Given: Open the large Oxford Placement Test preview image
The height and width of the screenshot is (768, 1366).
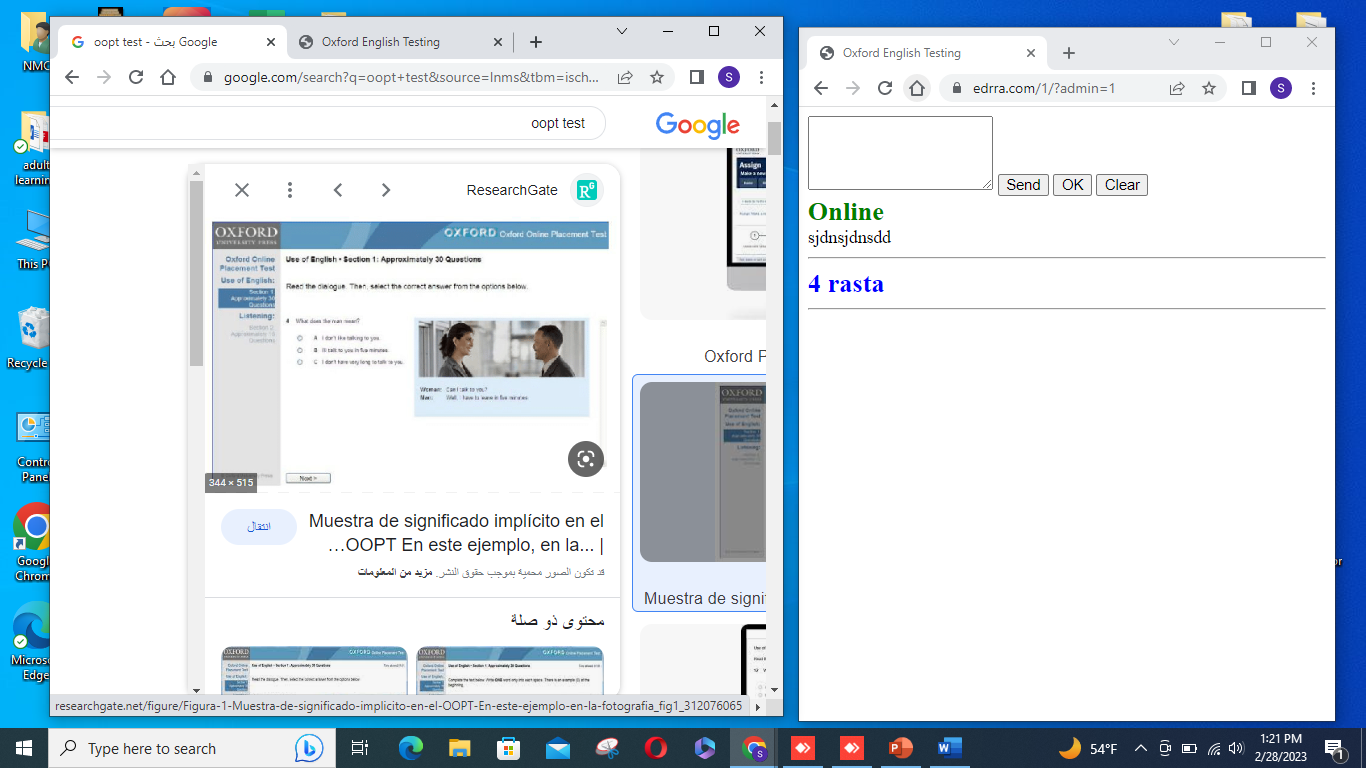Looking at the screenshot, I should (x=410, y=355).
